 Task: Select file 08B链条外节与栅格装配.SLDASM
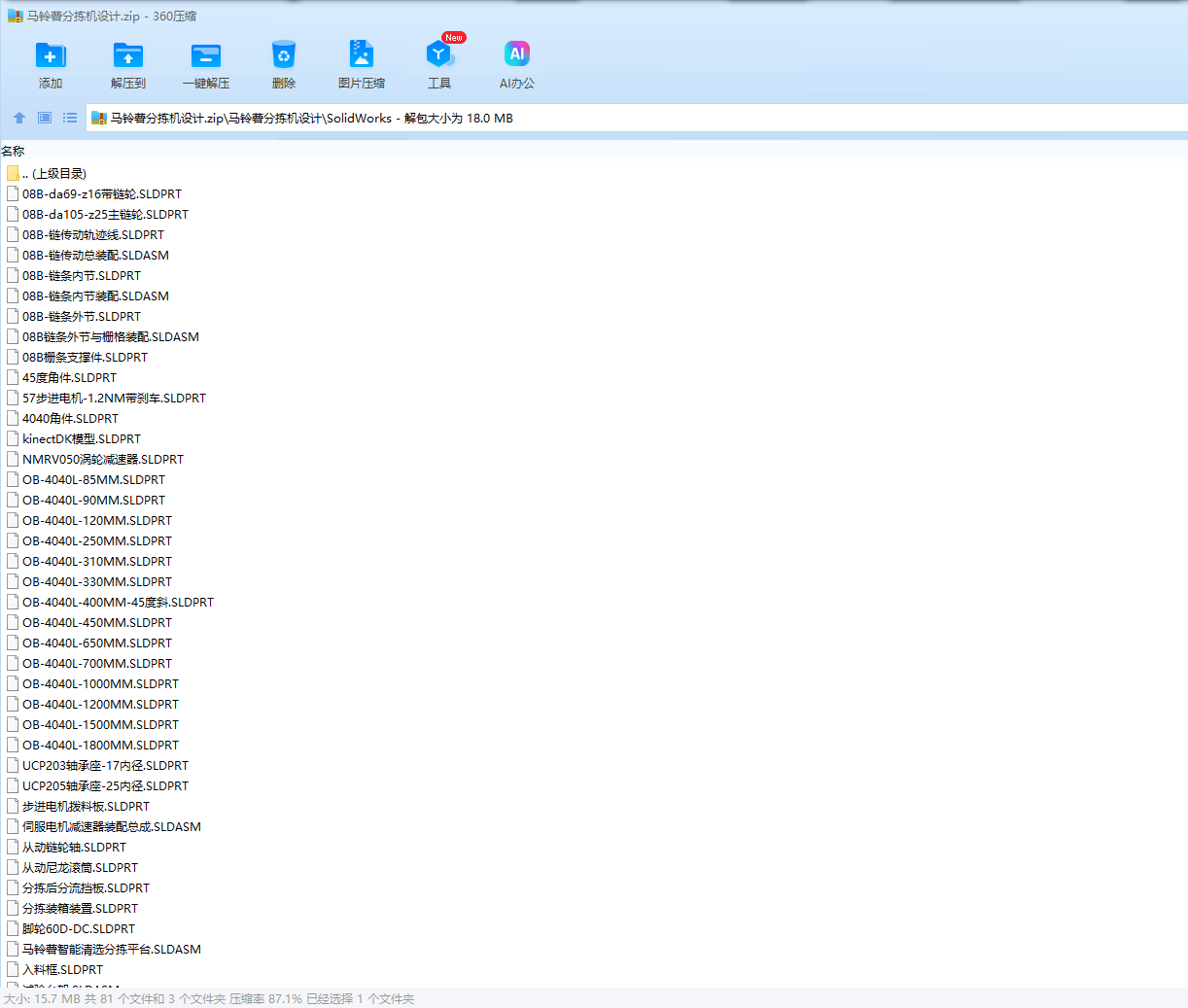[111, 337]
